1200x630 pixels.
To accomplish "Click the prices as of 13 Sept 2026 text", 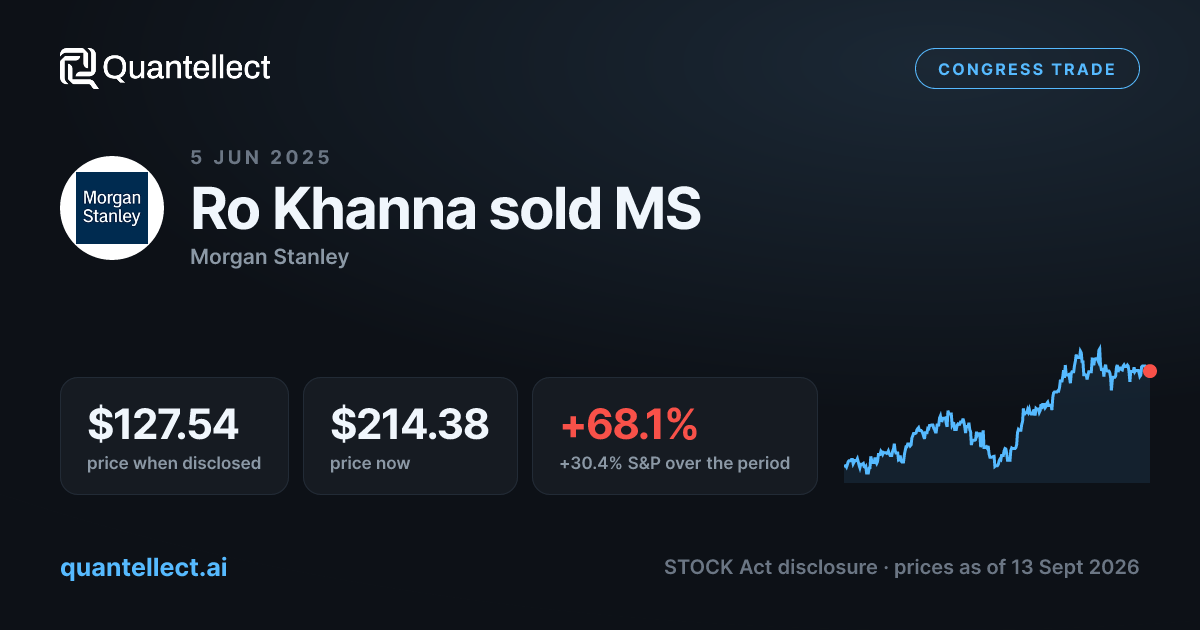I will [x=1017, y=567].
